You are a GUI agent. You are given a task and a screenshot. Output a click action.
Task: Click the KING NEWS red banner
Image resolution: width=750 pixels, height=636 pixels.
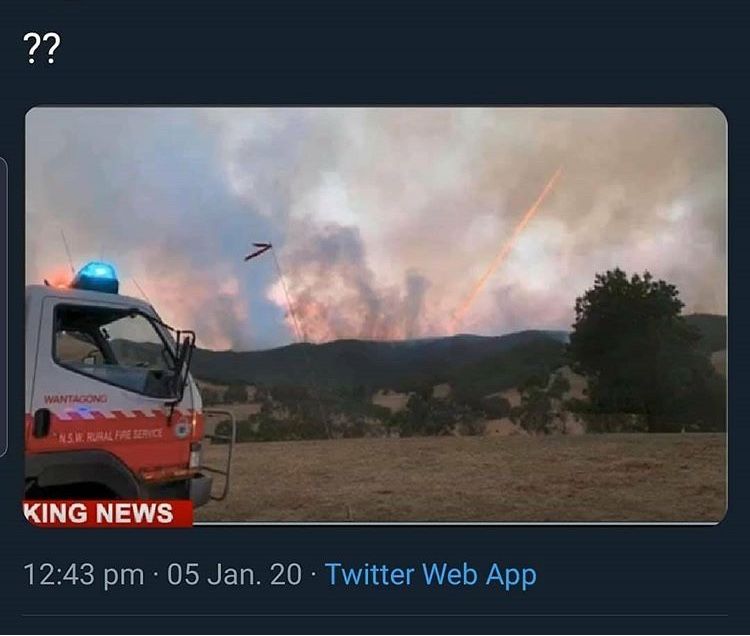(109, 513)
